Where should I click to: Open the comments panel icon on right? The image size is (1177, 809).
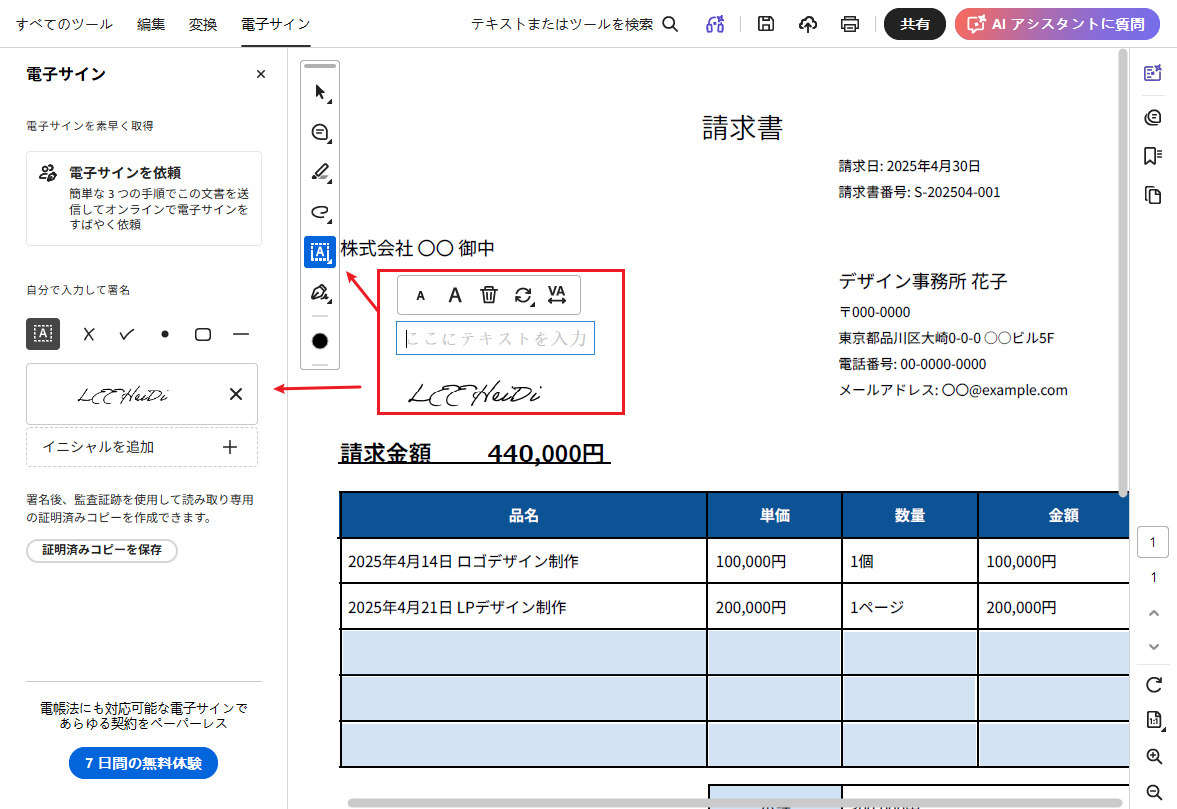click(x=1153, y=117)
